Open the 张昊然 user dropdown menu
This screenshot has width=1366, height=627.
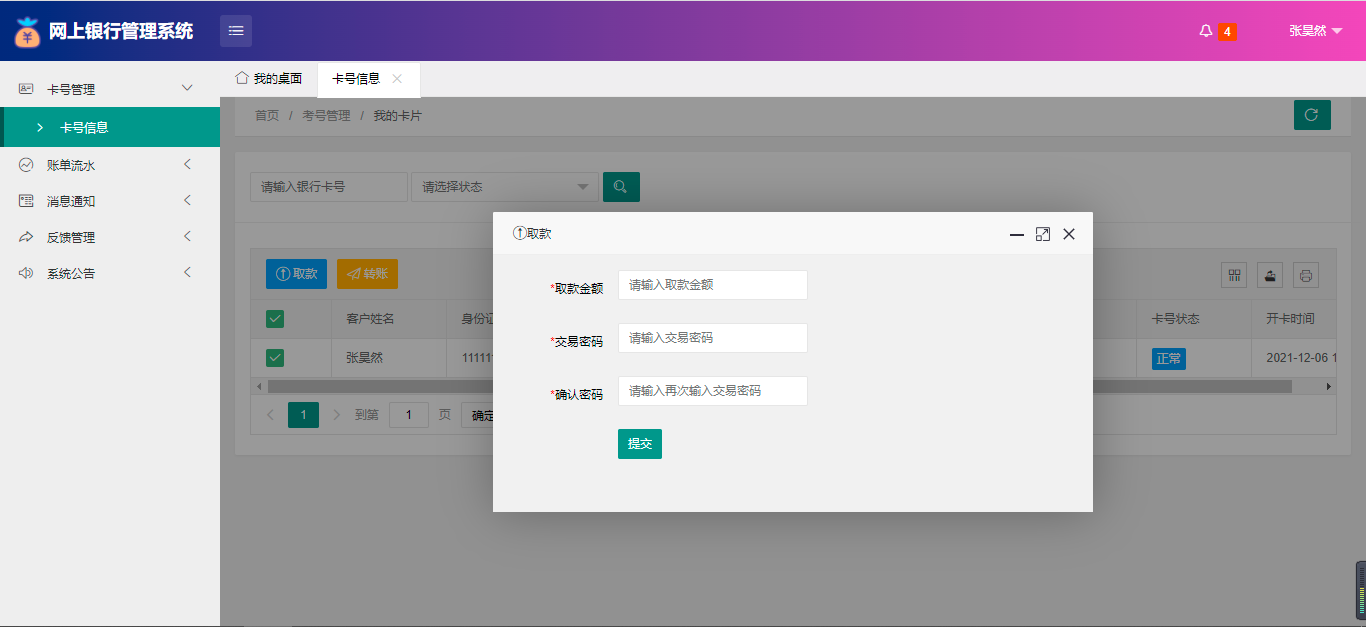(x=1315, y=31)
